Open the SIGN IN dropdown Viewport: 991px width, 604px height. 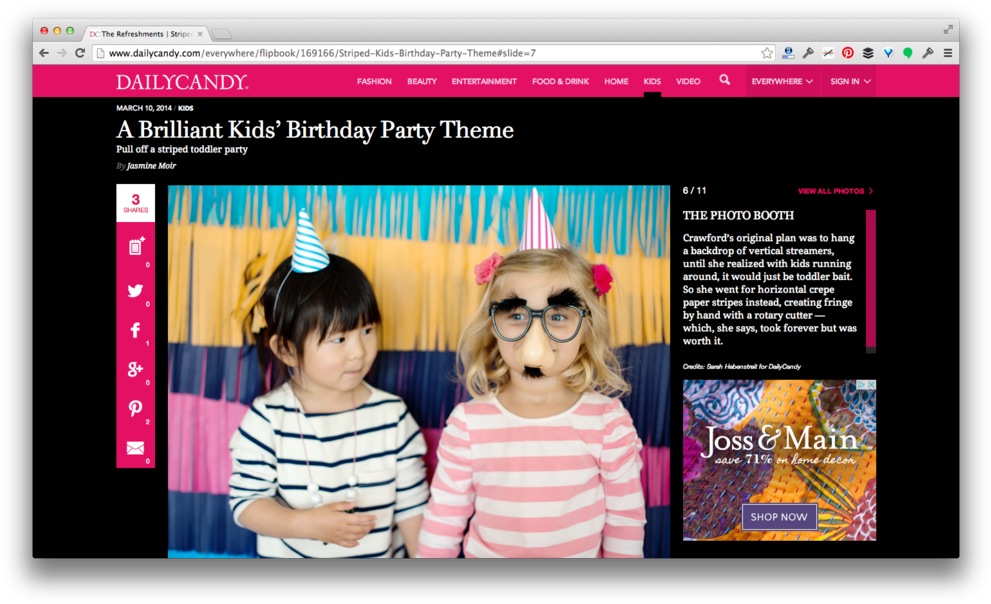tap(849, 81)
